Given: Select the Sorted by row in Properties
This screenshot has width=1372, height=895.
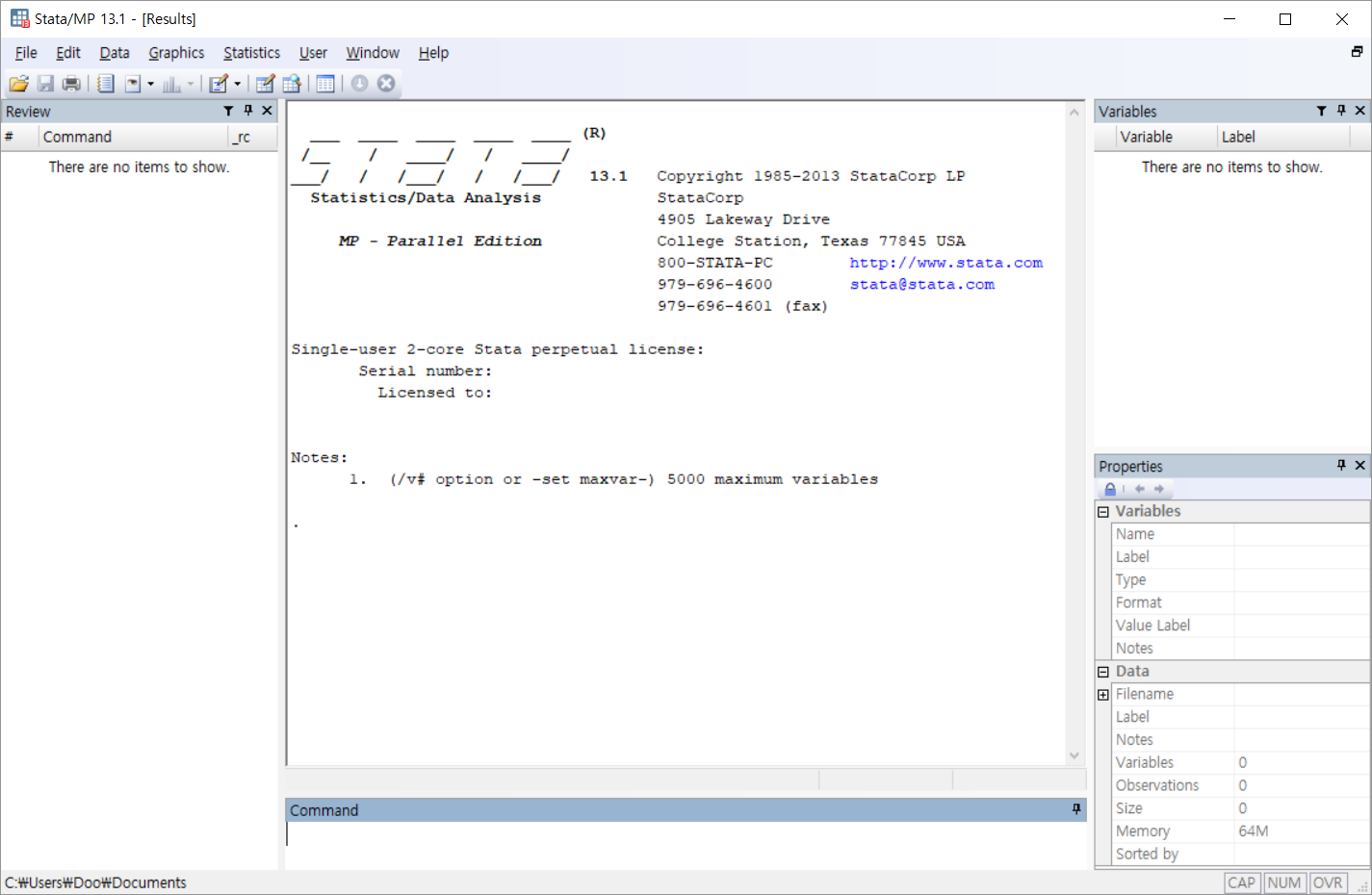Looking at the screenshot, I should (x=1240, y=855).
